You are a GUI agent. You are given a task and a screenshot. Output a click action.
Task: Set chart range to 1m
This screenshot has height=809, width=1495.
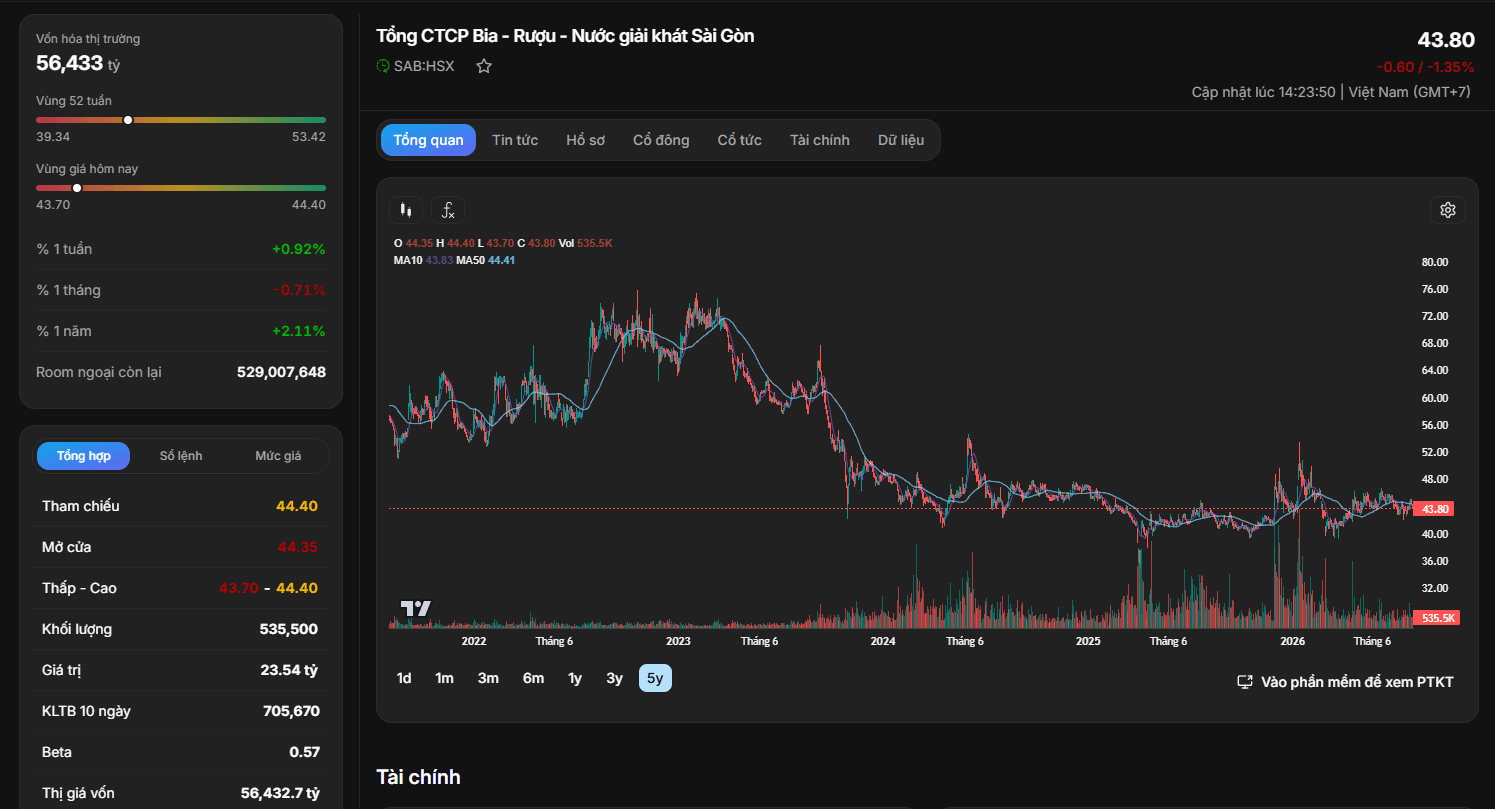pos(444,679)
